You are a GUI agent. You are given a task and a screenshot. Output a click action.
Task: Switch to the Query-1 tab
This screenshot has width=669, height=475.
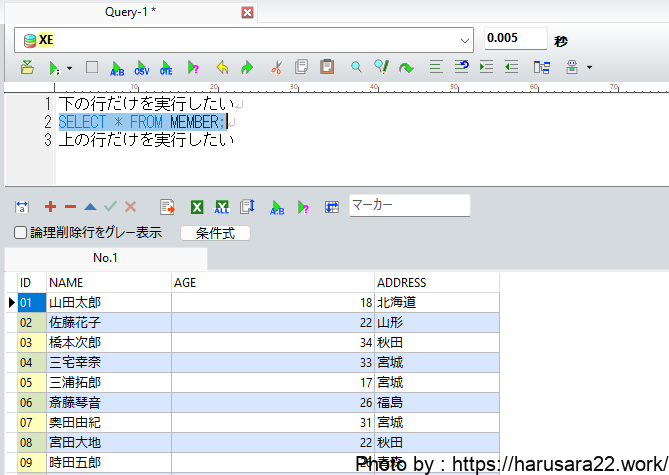(134, 13)
